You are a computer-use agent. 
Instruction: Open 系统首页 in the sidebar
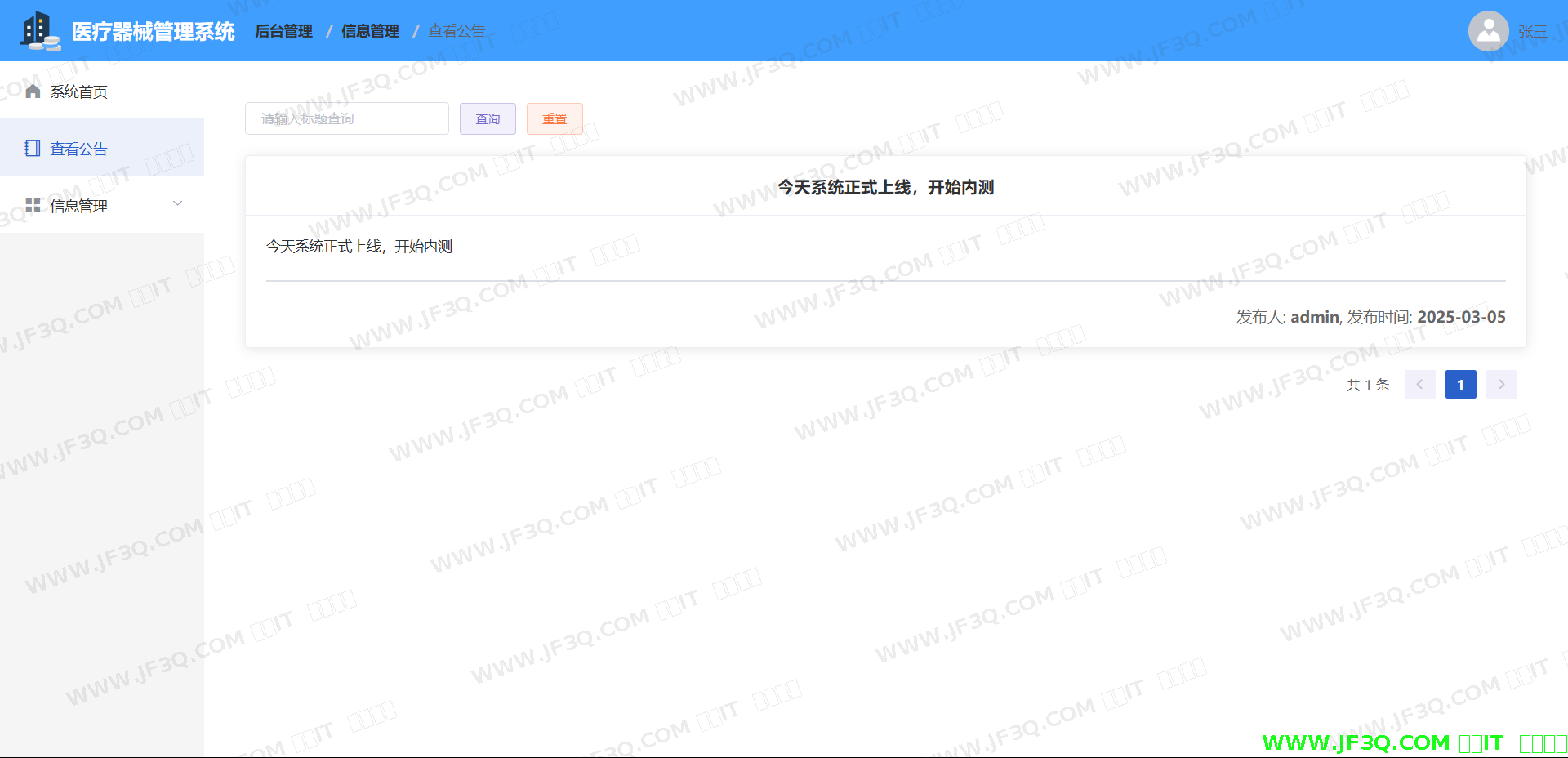click(x=78, y=91)
